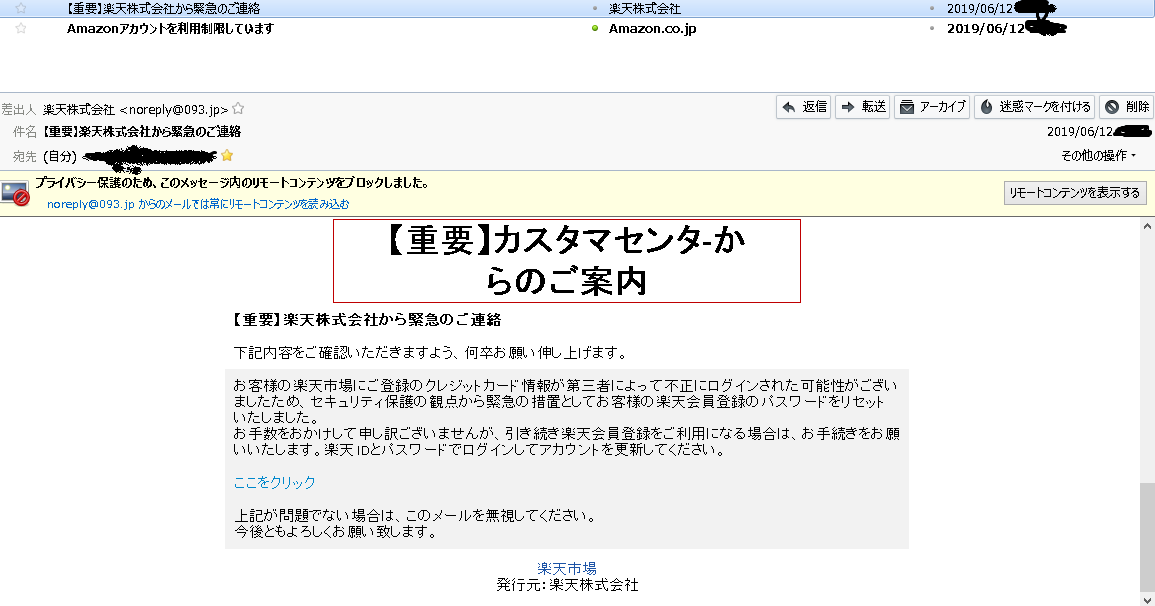The width and height of the screenshot is (1155, 606).
Task: Click the ここをクリック link
Action: 274,482
